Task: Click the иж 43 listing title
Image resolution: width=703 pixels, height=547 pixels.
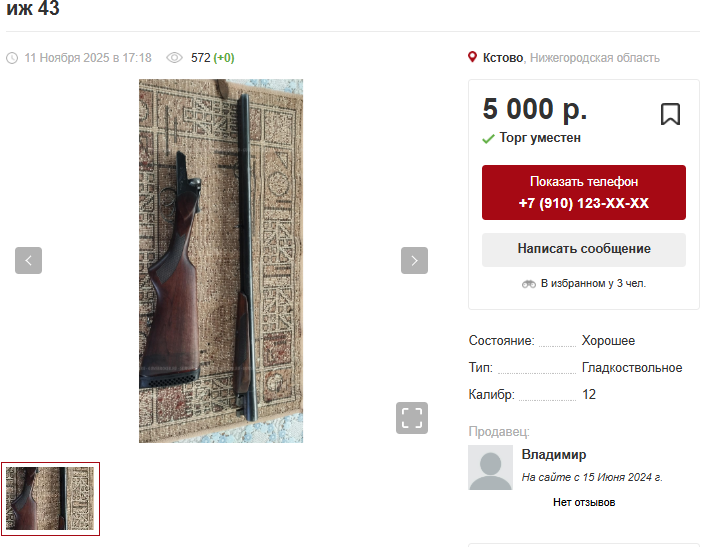Action: 33,8
